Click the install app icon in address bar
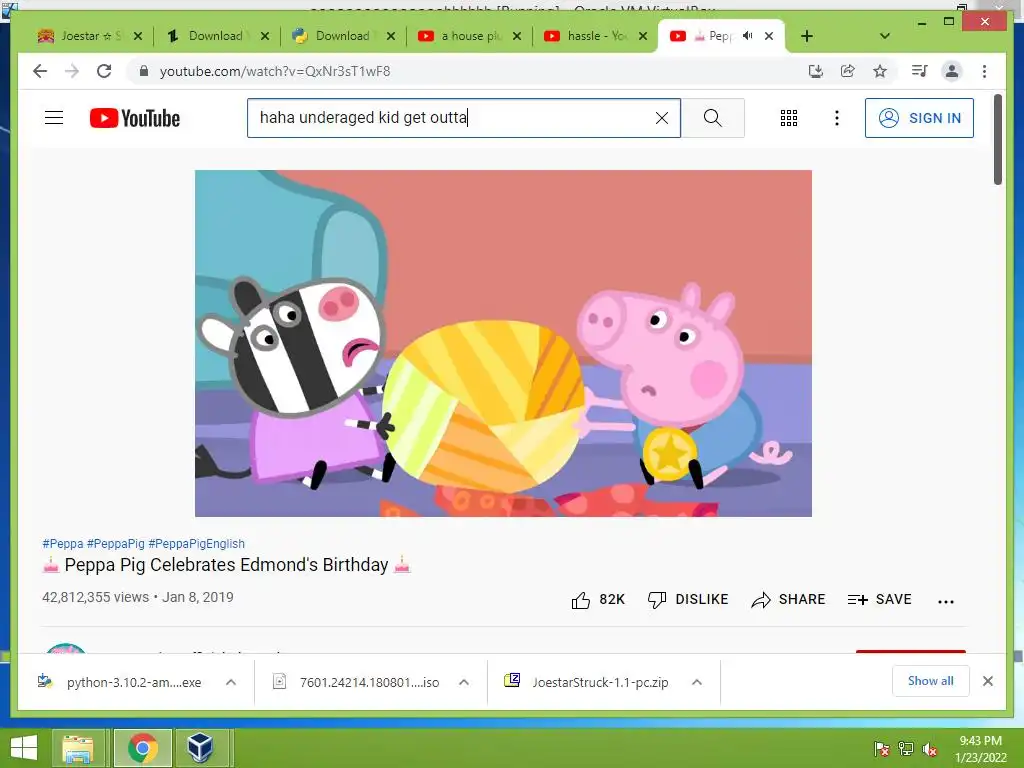Viewport: 1024px width, 768px height. (x=816, y=71)
